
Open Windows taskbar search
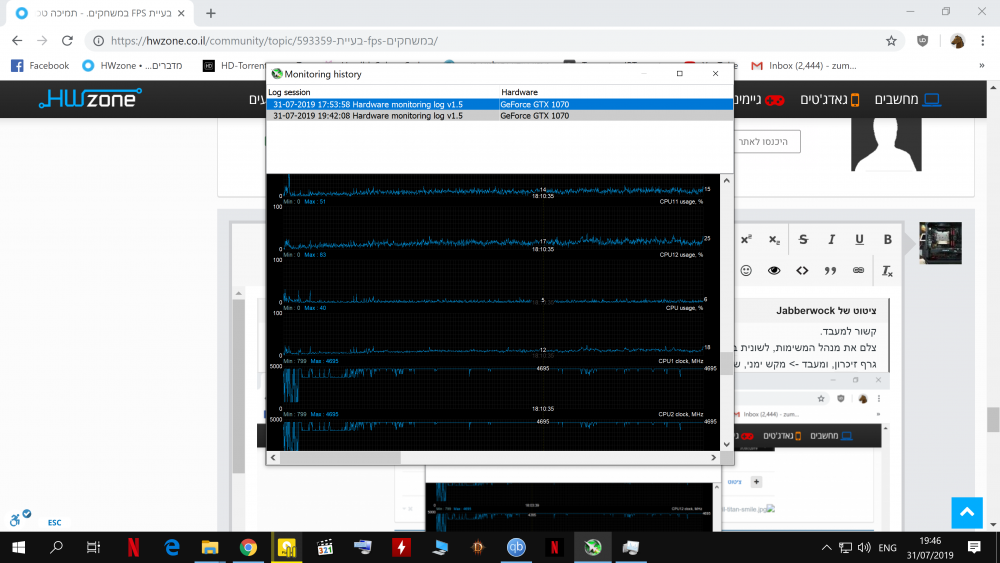(x=56, y=547)
